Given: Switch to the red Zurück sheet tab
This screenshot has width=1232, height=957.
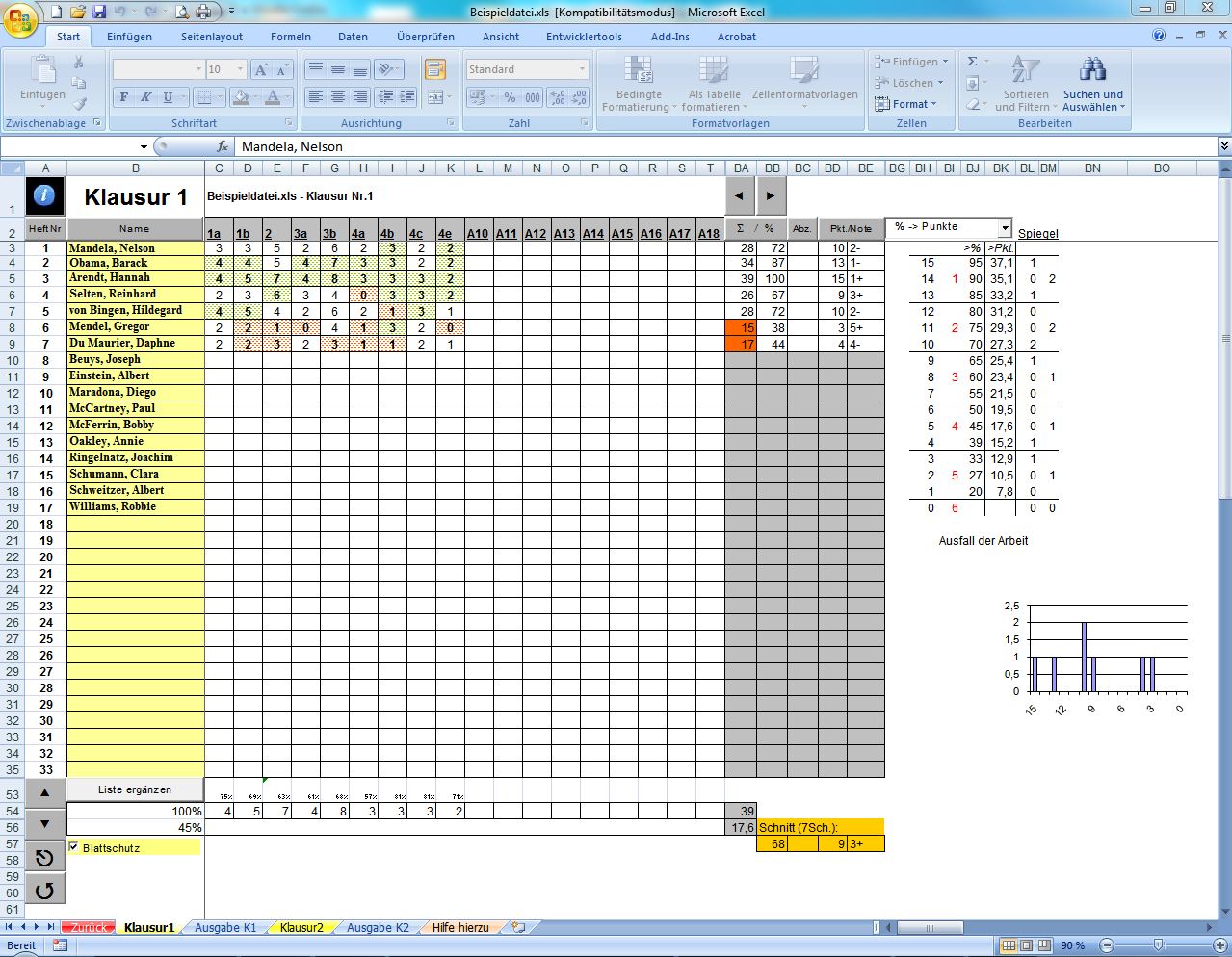Looking at the screenshot, I should click(89, 927).
